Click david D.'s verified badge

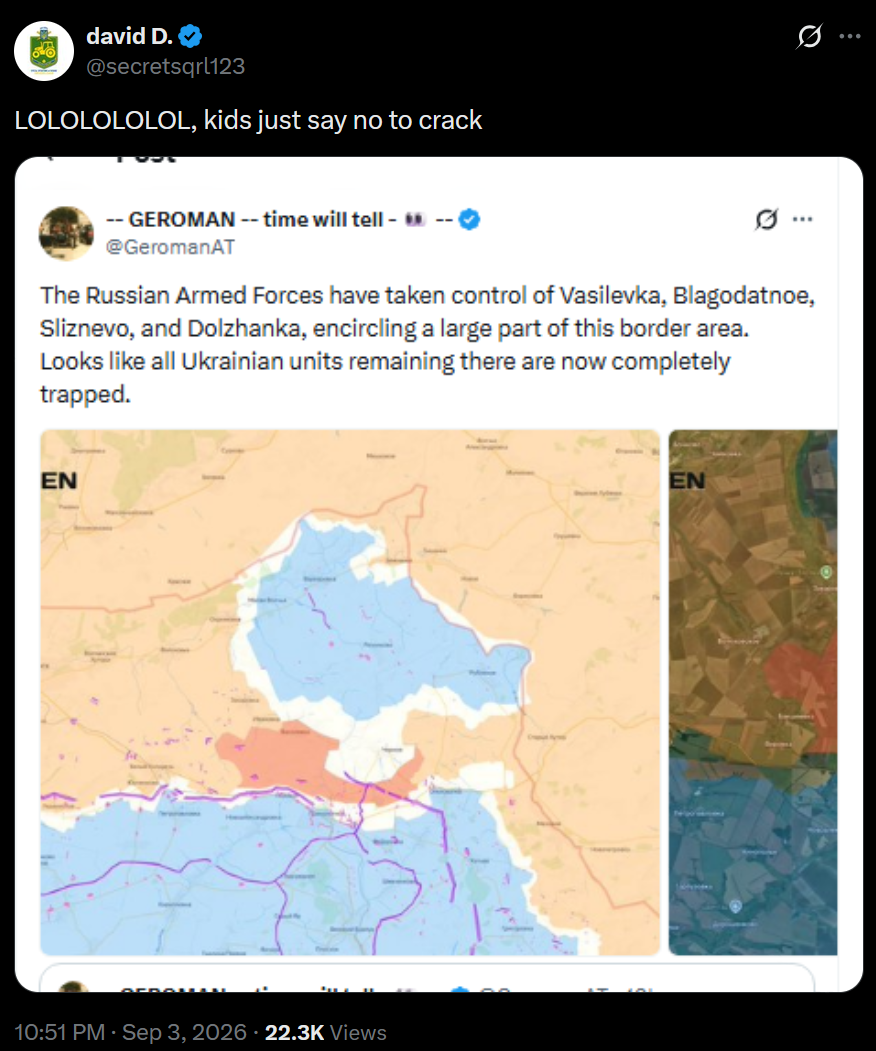tap(190, 36)
